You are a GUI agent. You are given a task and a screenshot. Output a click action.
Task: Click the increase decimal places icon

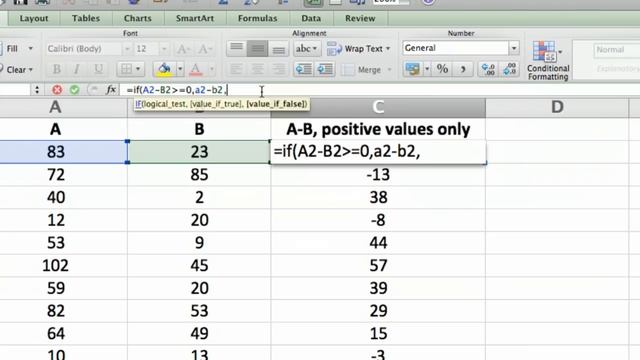(489, 69)
